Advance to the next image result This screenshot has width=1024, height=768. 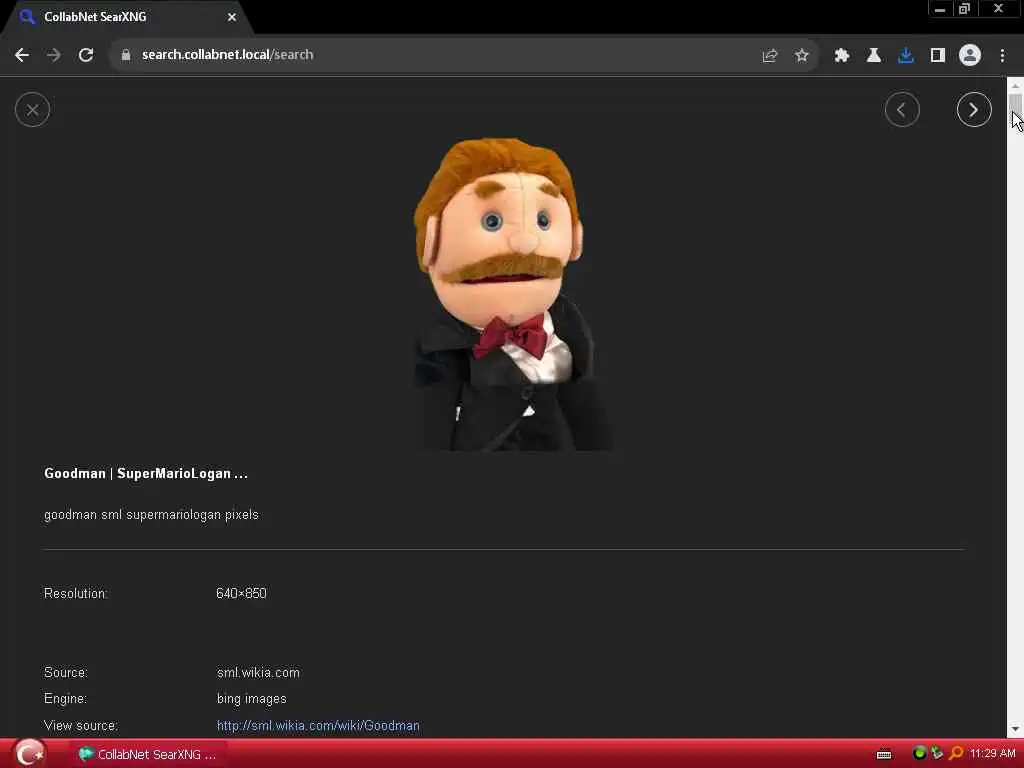coord(974,110)
